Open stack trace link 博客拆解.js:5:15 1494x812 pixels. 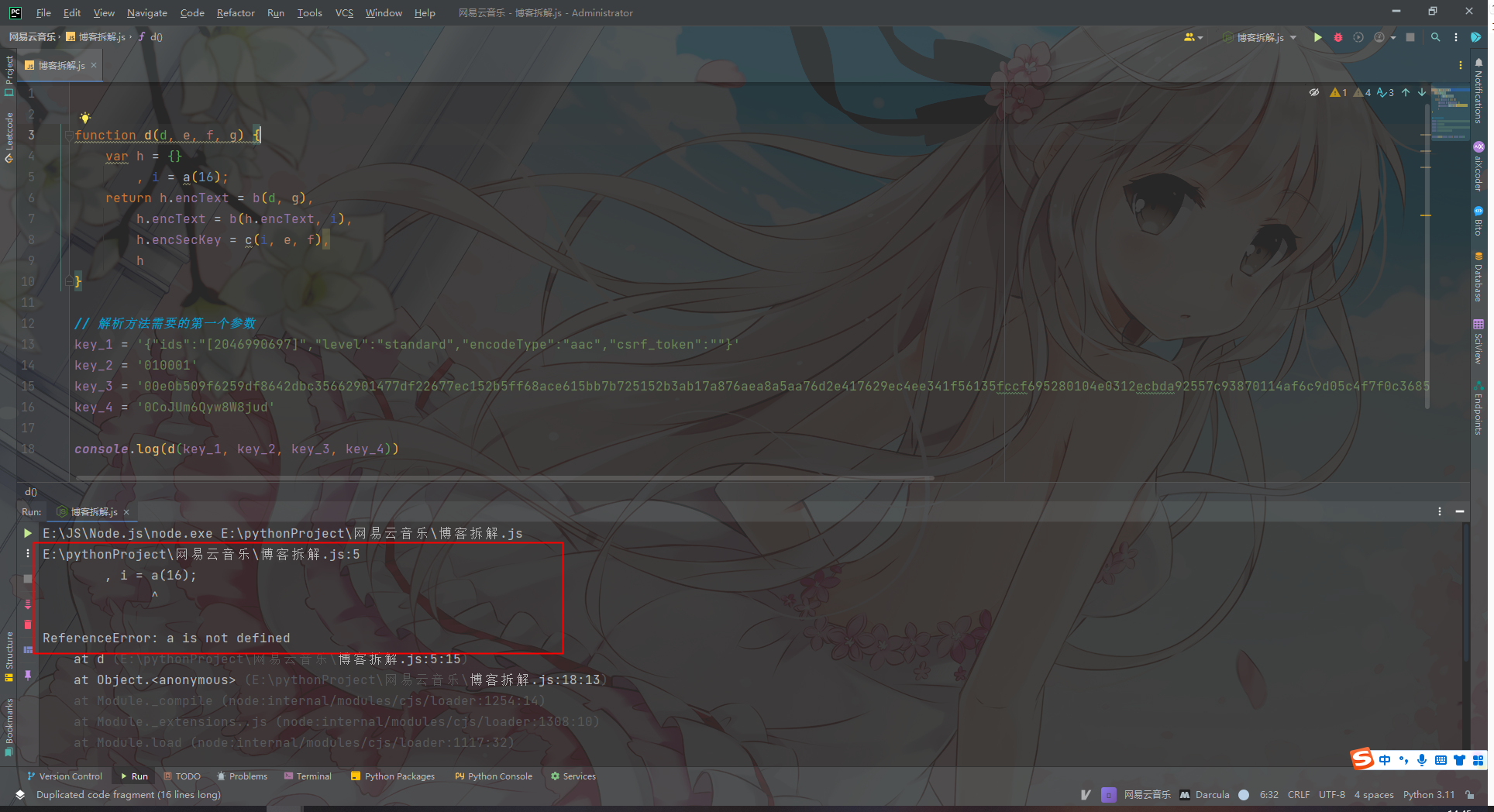point(399,659)
